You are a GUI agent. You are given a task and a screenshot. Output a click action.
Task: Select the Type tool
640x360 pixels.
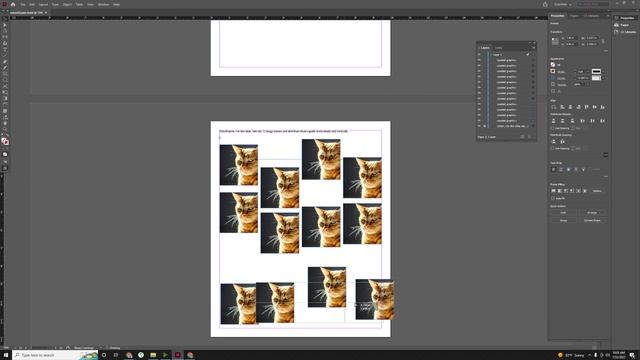(x=5, y=49)
